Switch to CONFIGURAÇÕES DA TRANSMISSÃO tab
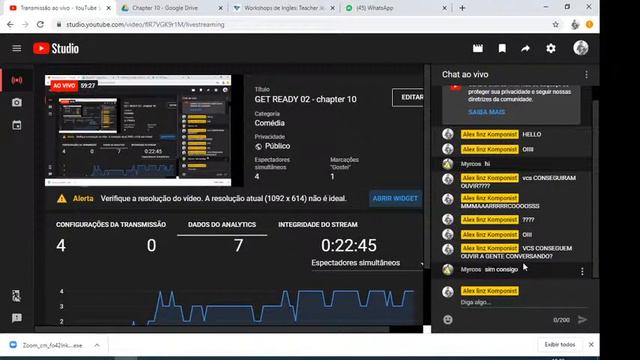 (111, 224)
